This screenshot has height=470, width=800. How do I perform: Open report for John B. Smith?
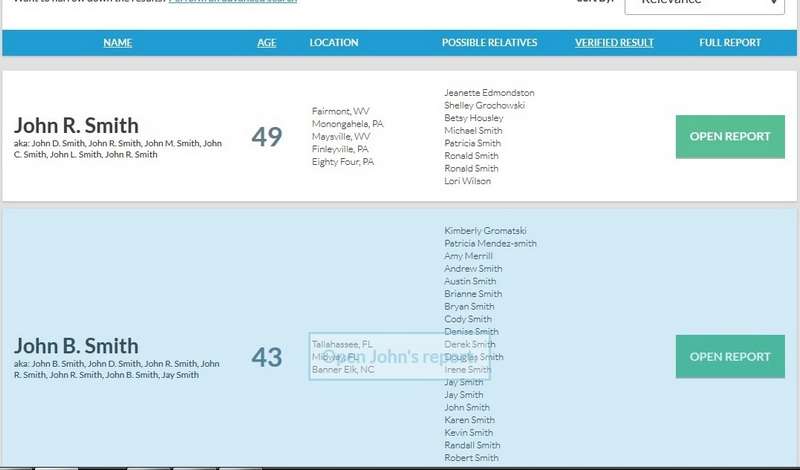pos(730,357)
